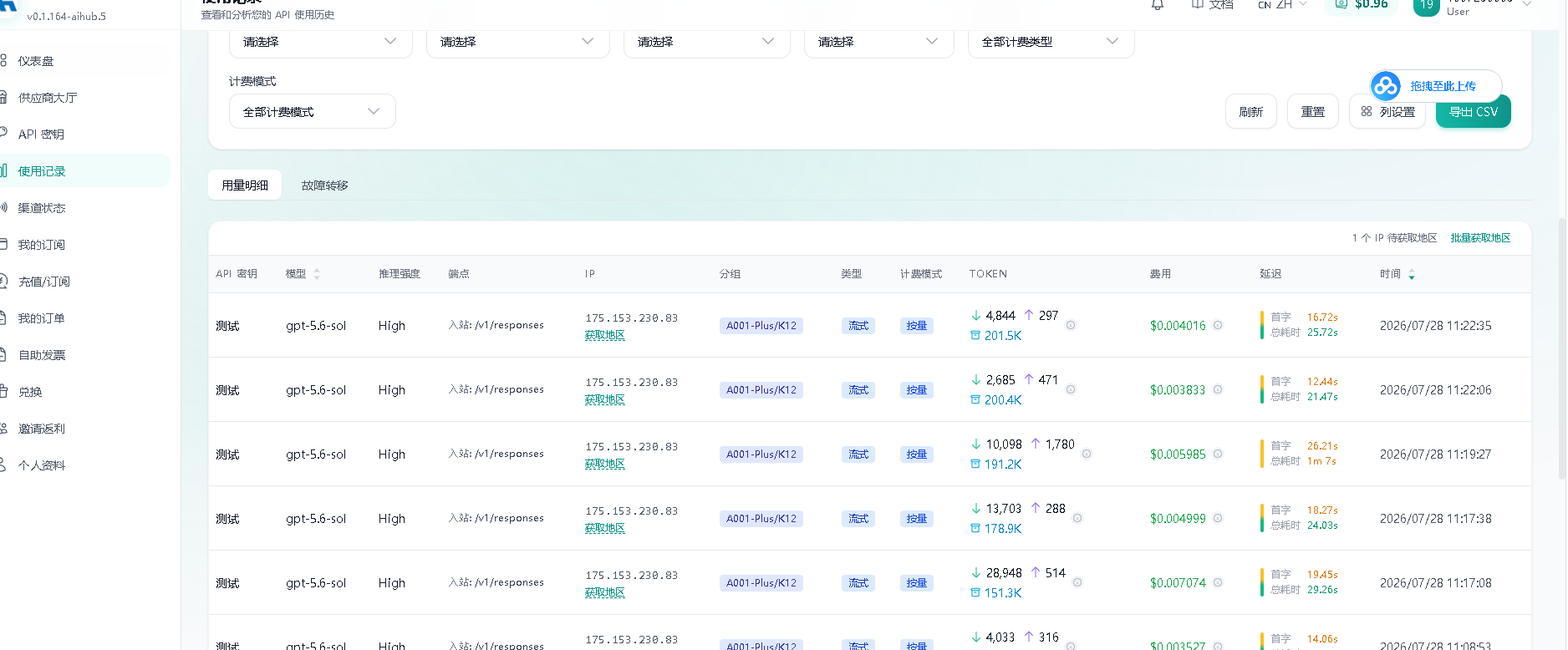Viewport: 1568px width, 650px height.
Task: Click info icon next to $0.005985 cost
Action: tap(1218, 454)
